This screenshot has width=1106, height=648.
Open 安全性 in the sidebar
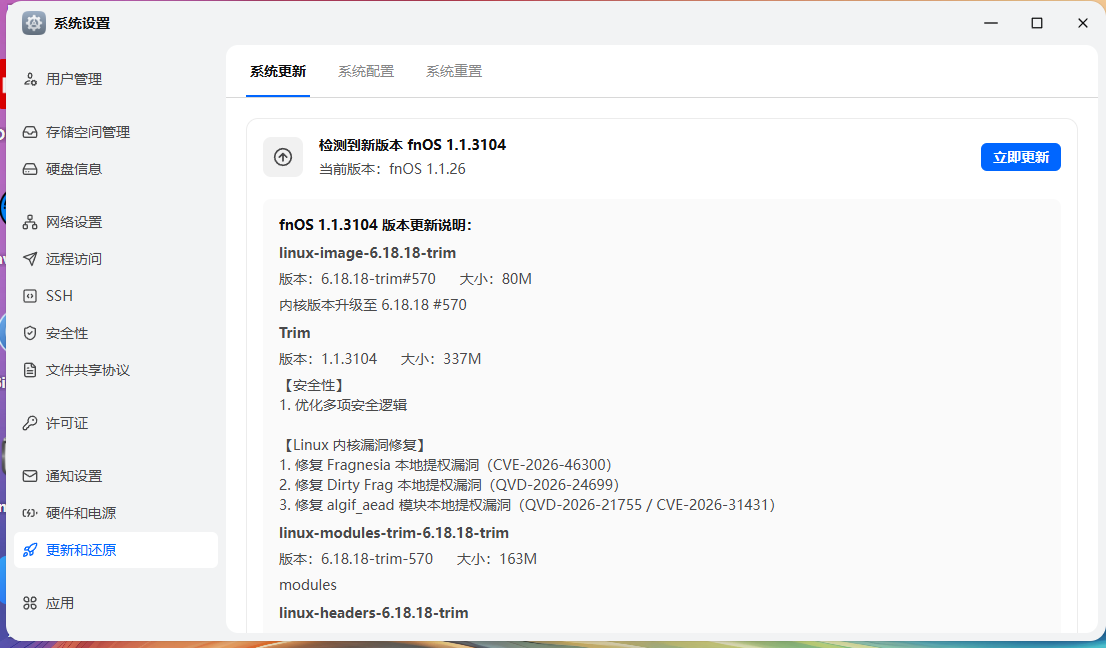(x=116, y=333)
